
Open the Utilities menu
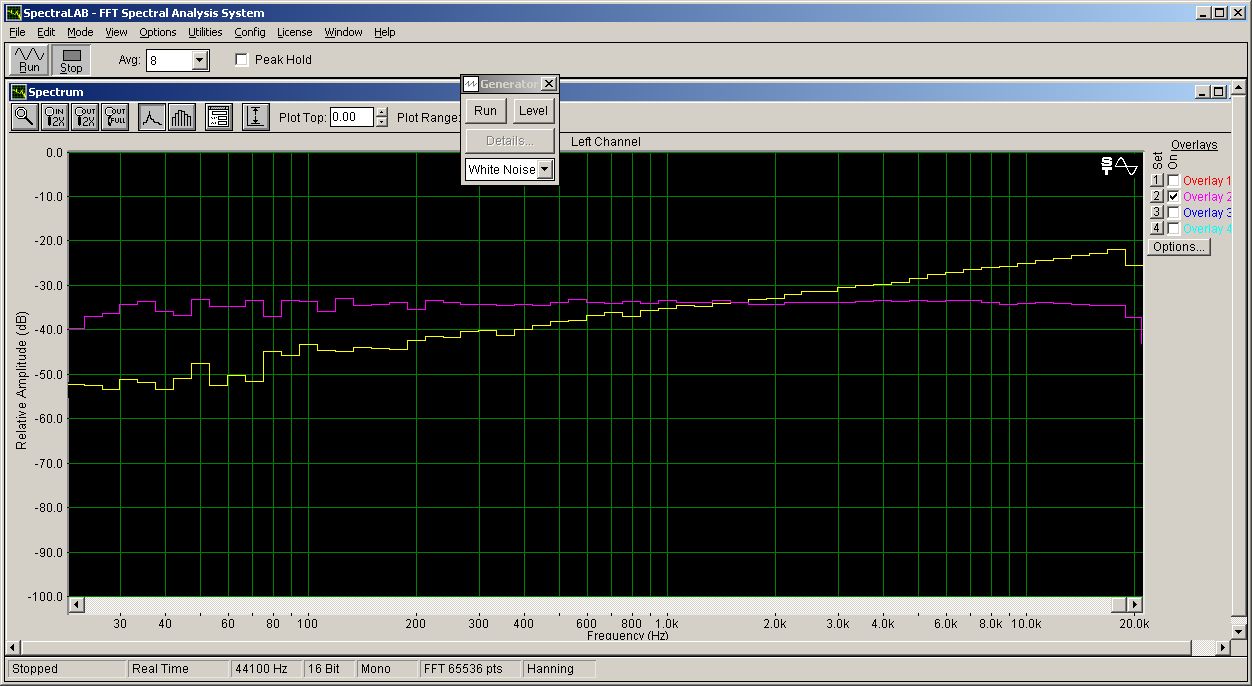[x=205, y=32]
